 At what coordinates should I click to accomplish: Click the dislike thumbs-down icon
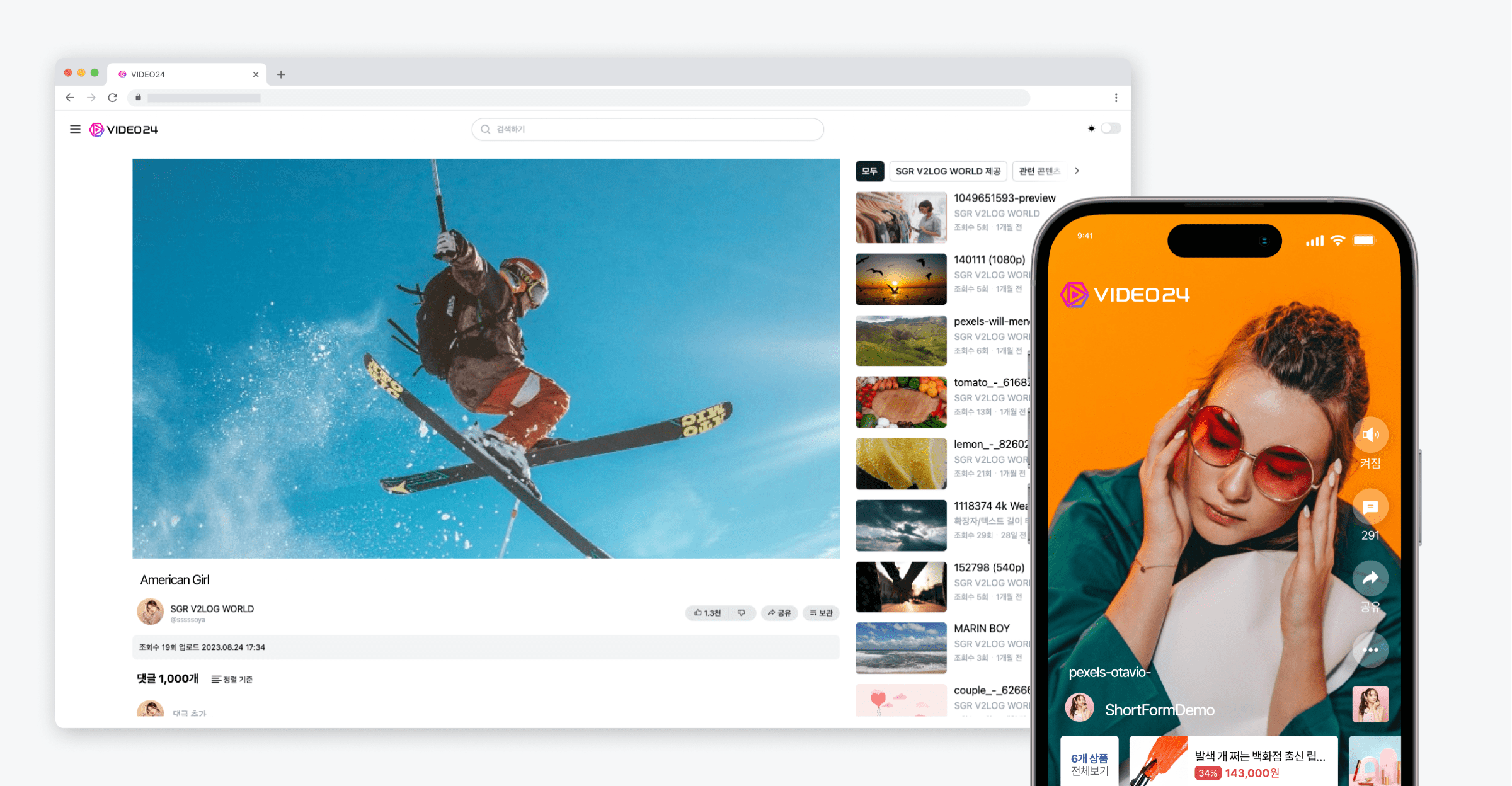coord(742,613)
